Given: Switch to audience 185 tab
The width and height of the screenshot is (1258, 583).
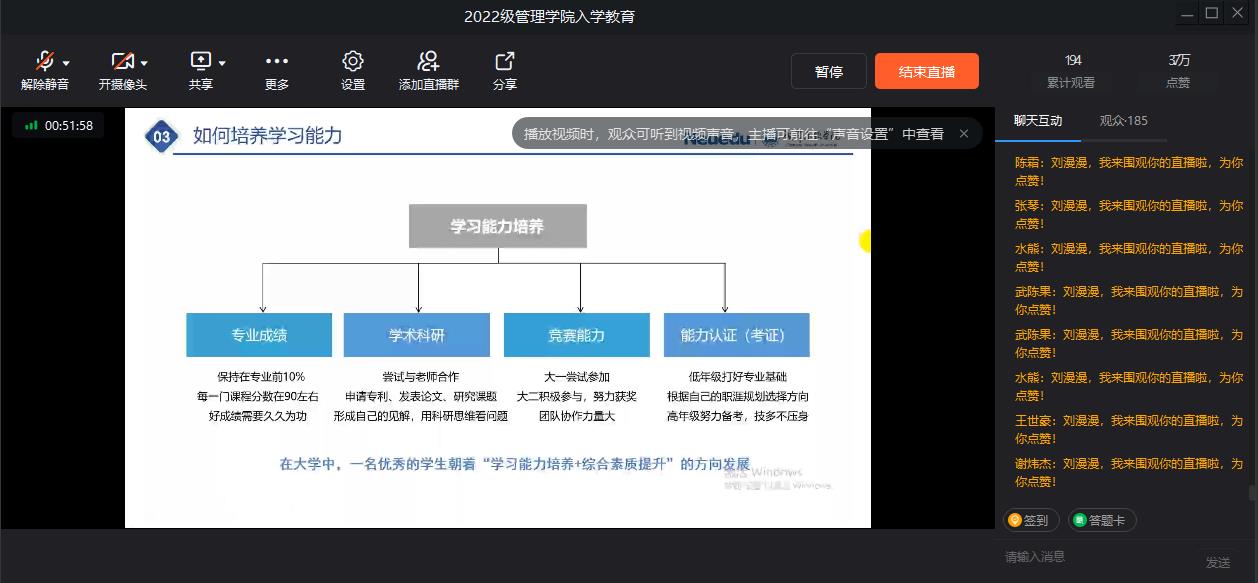Looking at the screenshot, I should pos(1124,121).
